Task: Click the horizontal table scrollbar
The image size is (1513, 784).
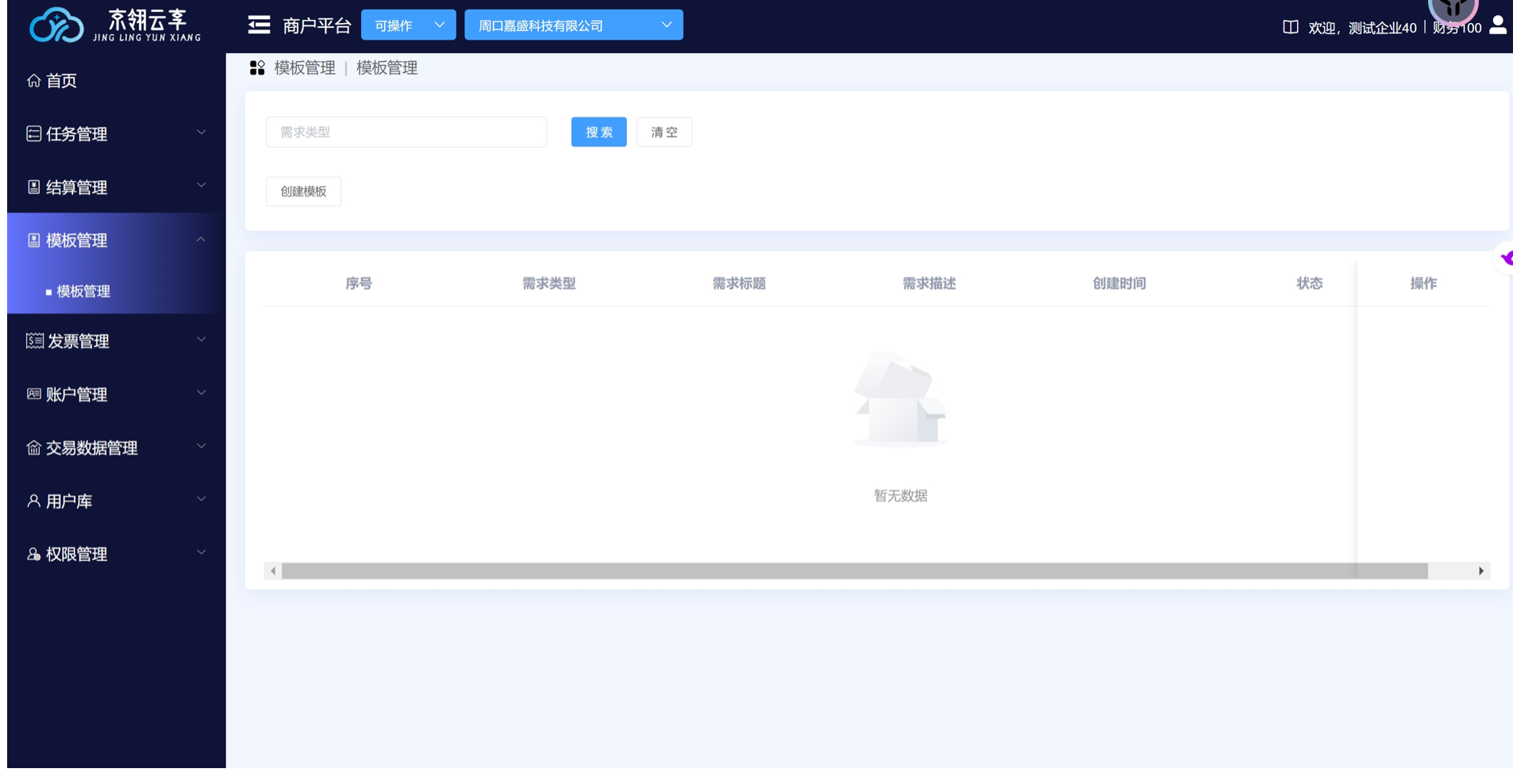Action: pyautogui.click(x=853, y=571)
